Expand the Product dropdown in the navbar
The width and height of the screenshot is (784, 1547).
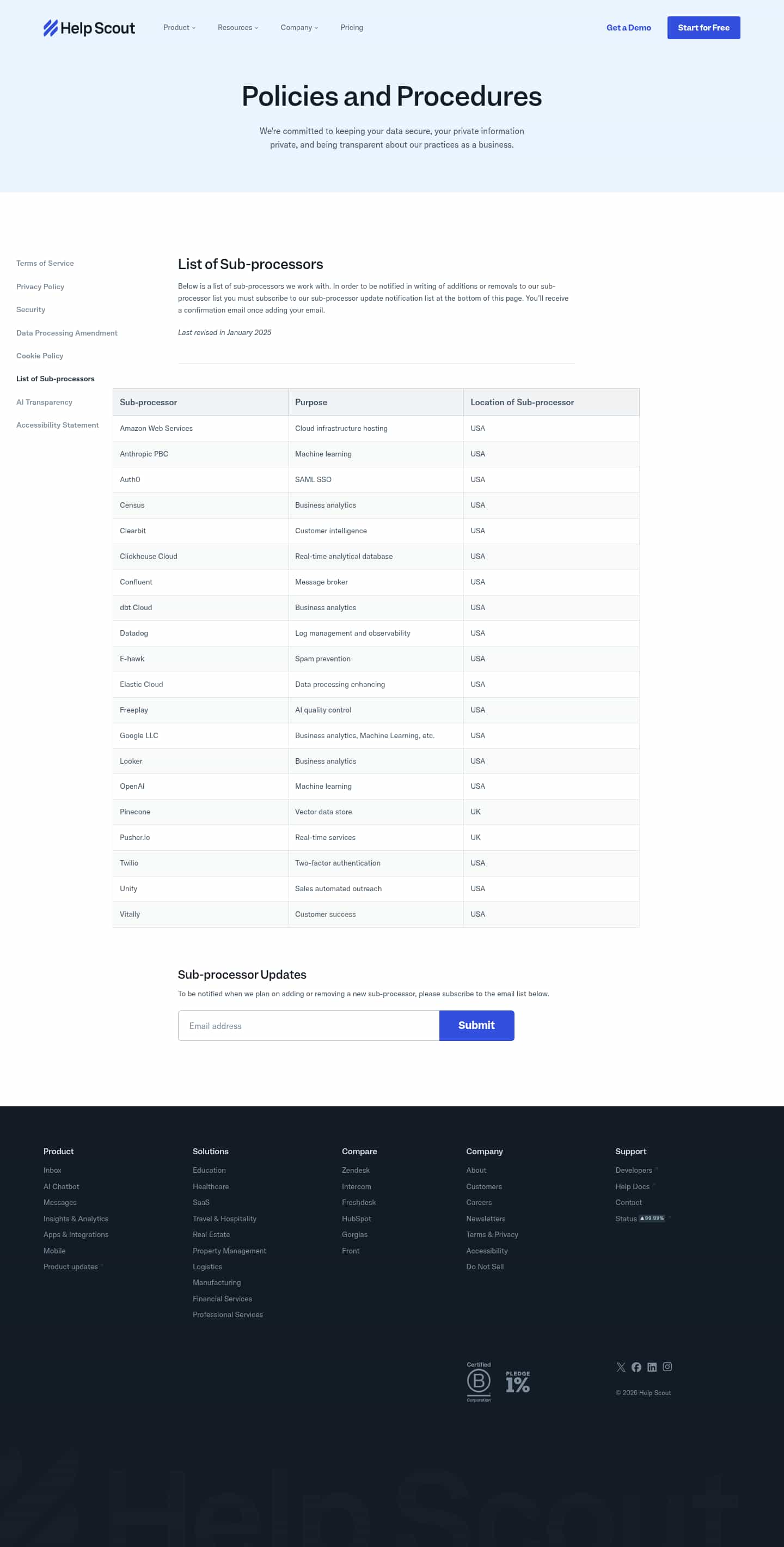[178, 28]
